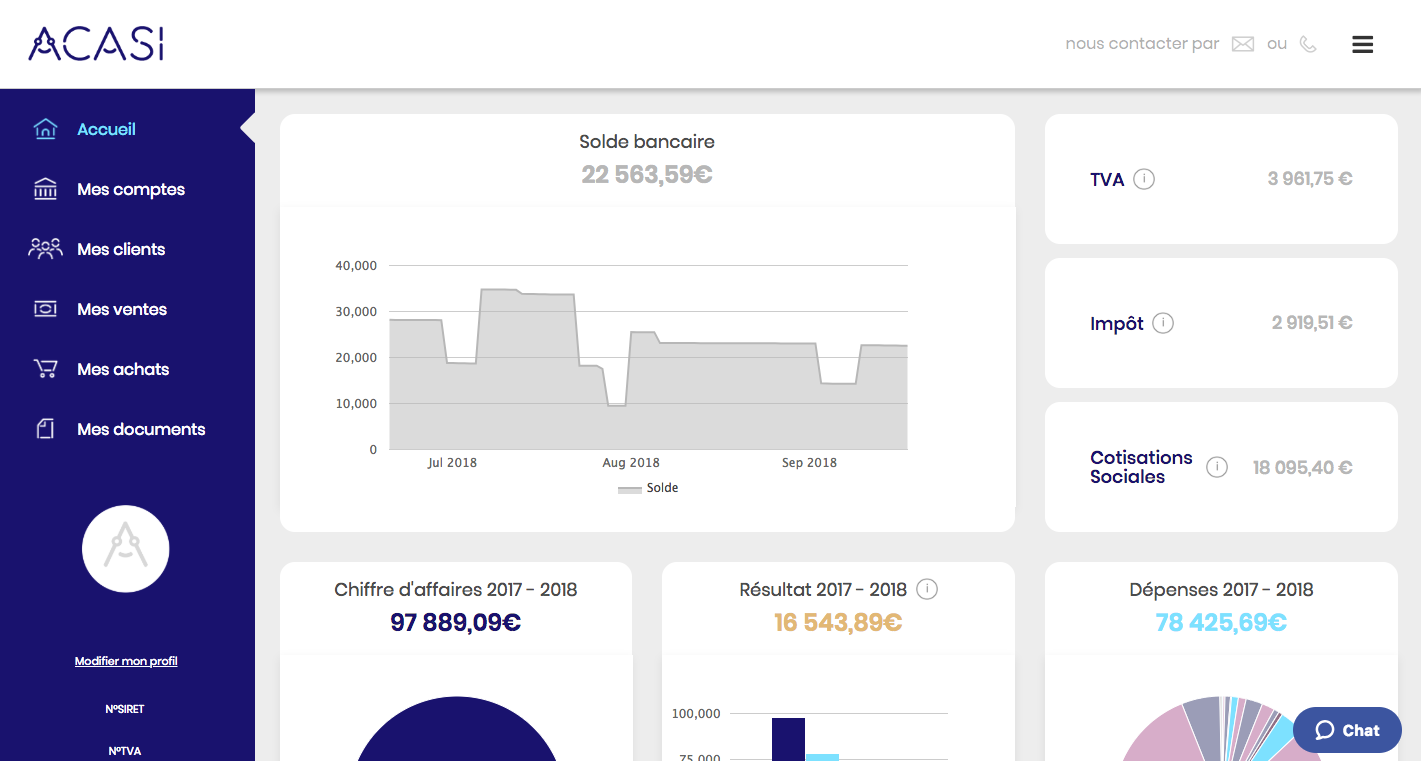The width and height of the screenshot is (1421, 761).
Task: Click Modifier mon profil link
Action: (x=126, y=661)
